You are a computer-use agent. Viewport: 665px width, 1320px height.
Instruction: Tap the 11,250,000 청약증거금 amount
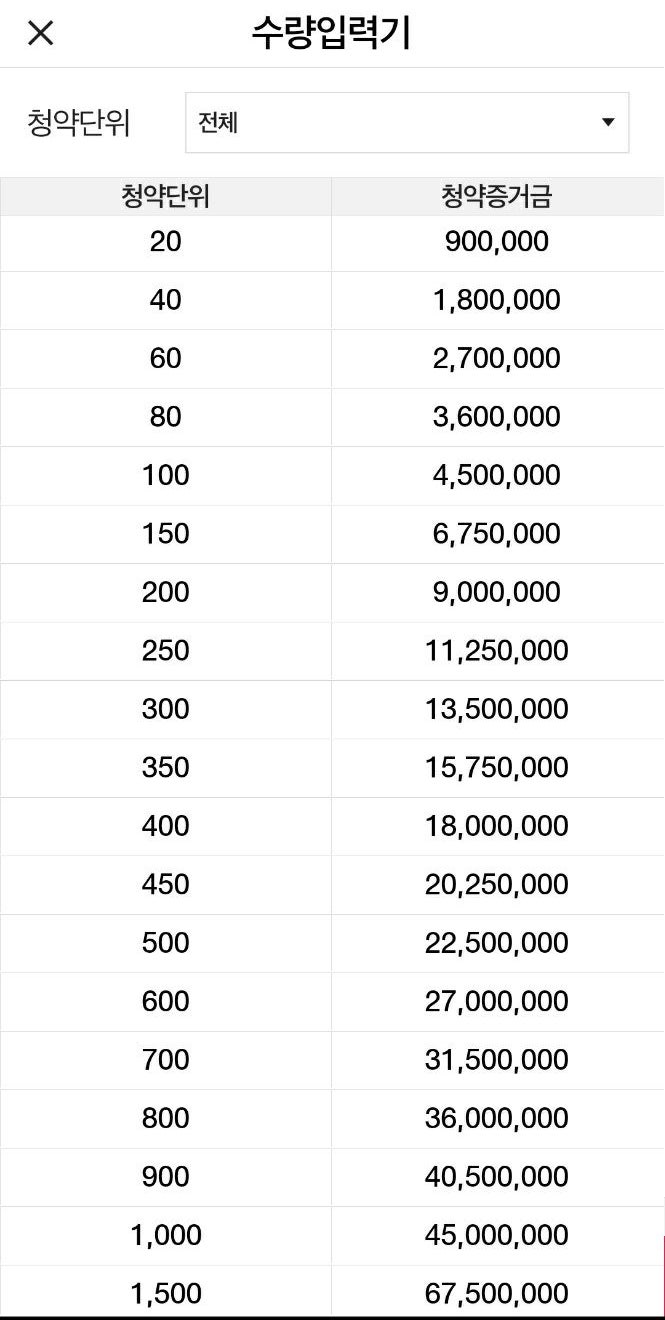pos(496,650)
